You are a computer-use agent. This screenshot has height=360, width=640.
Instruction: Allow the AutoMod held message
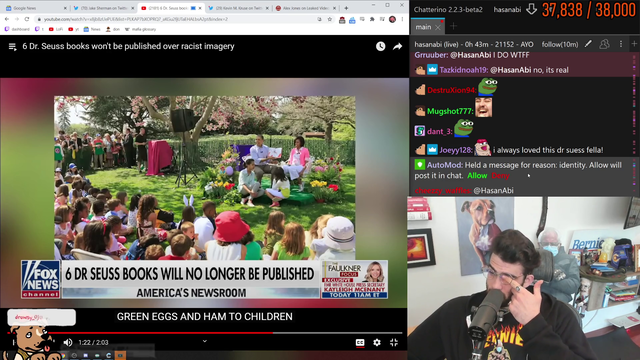pyautogui.click(x=477, y=176)
